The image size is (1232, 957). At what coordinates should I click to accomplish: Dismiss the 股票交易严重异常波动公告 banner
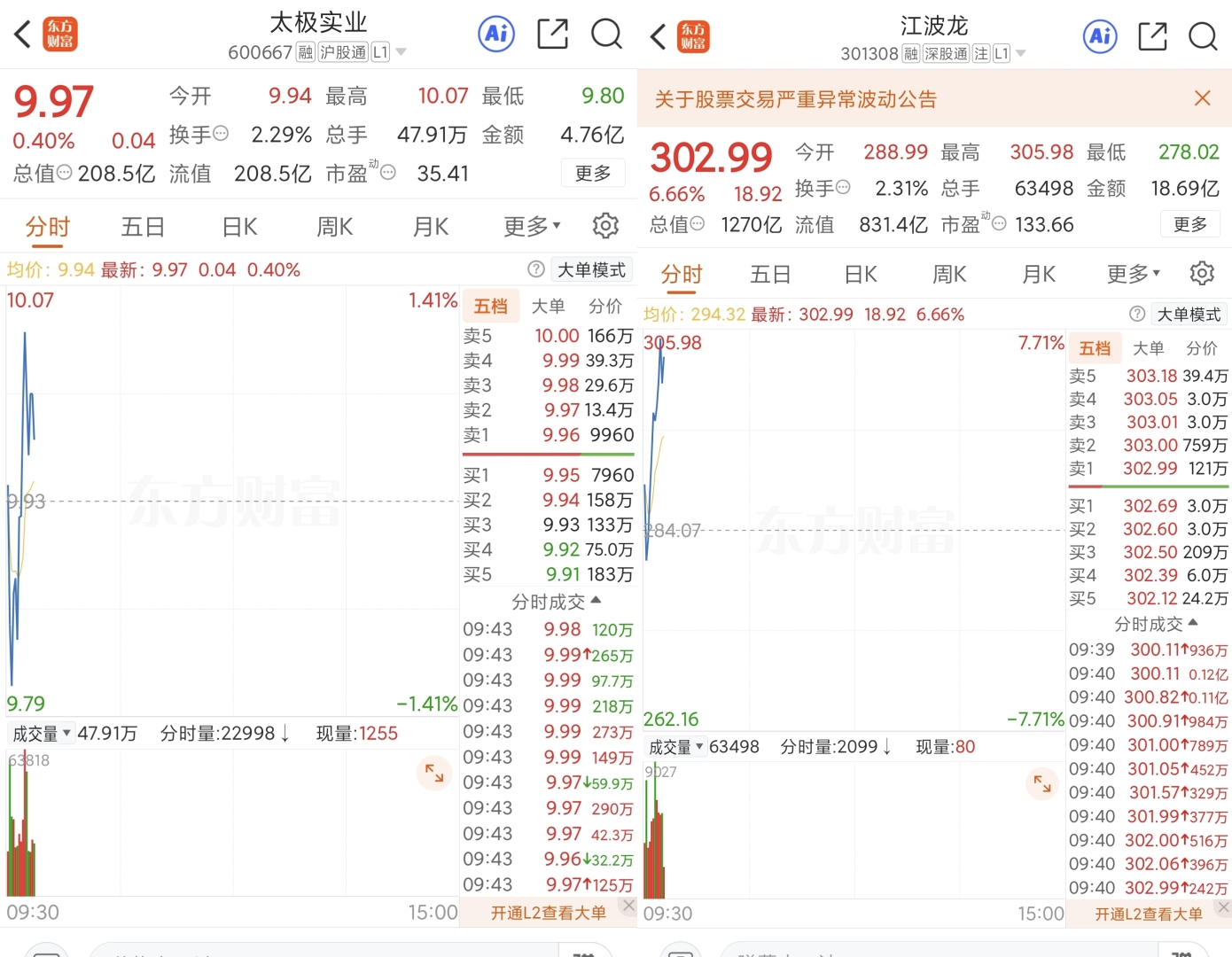coord(1202,98)
